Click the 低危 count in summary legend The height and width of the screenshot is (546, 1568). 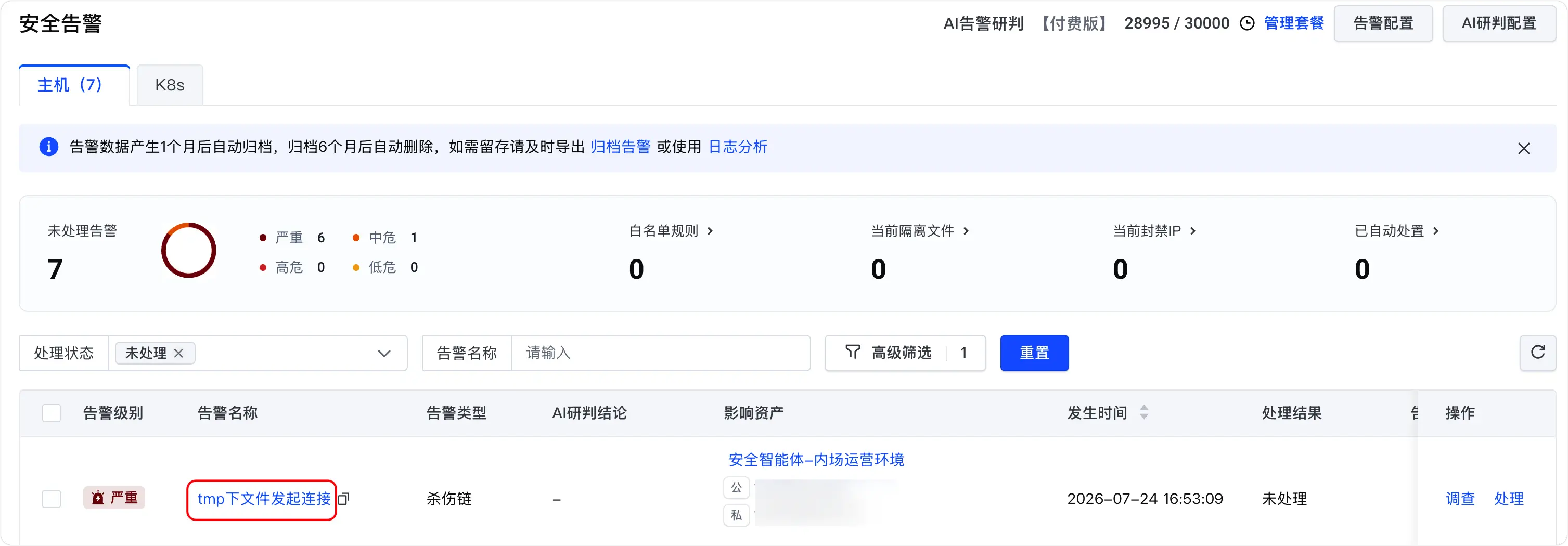pos(414,267)
